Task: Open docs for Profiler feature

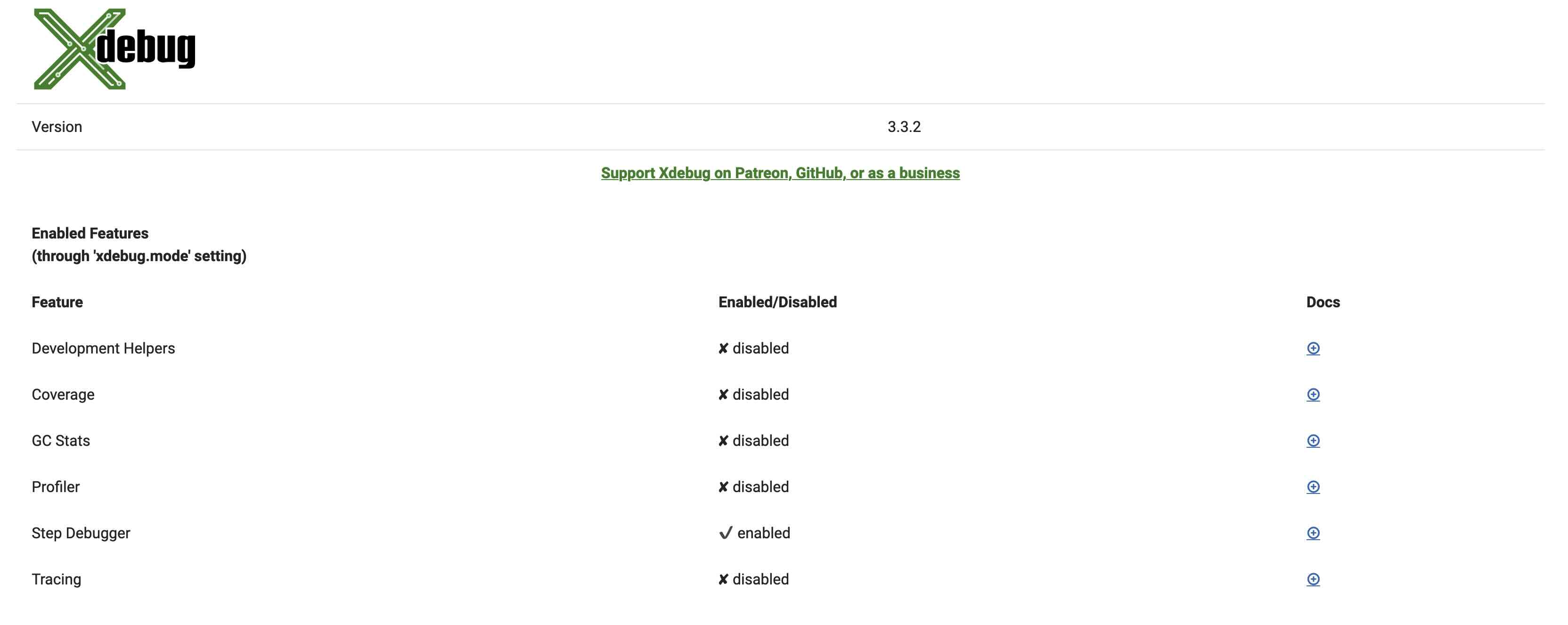Action: 1313,487
